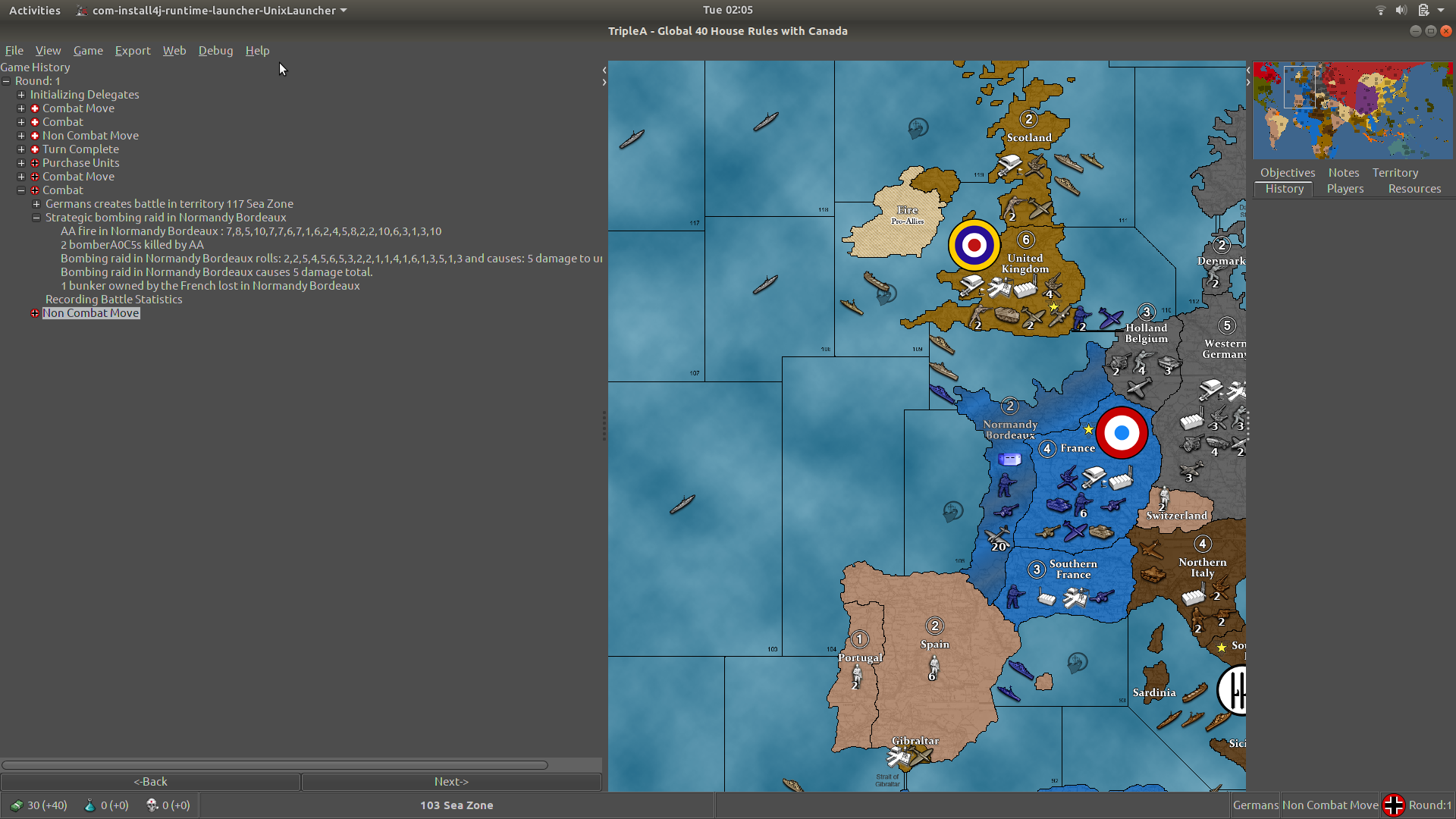Switch to the Objectives tab
Screen dimensions: 1456x819
1287,173
